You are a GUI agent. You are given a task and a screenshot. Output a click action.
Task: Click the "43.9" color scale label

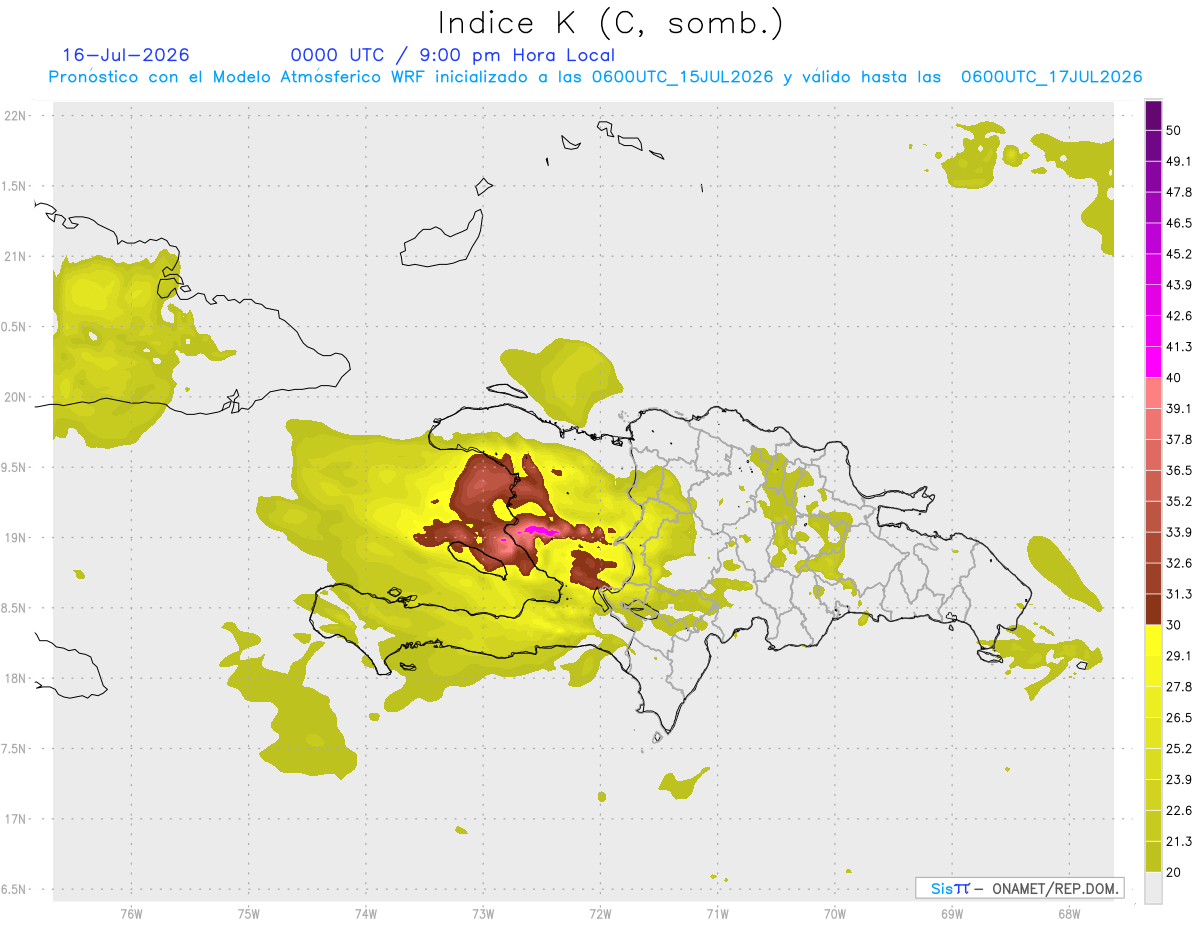point(1179,285)
